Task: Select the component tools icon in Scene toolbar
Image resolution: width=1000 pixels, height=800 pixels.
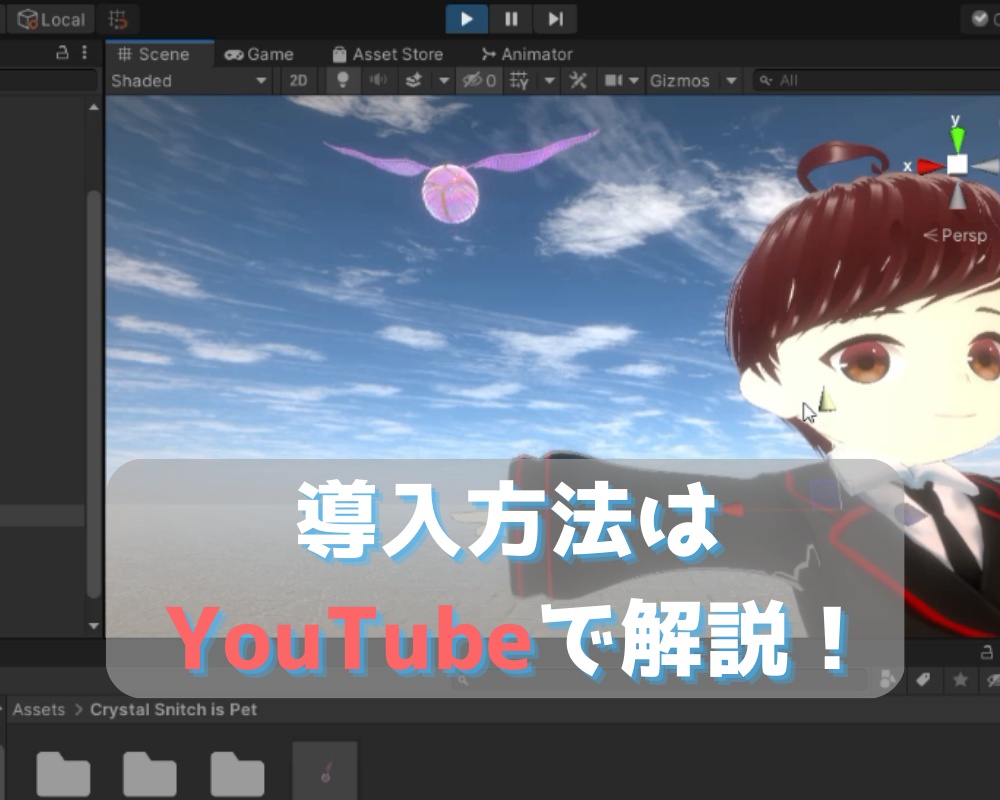Action: pos(577,81)
